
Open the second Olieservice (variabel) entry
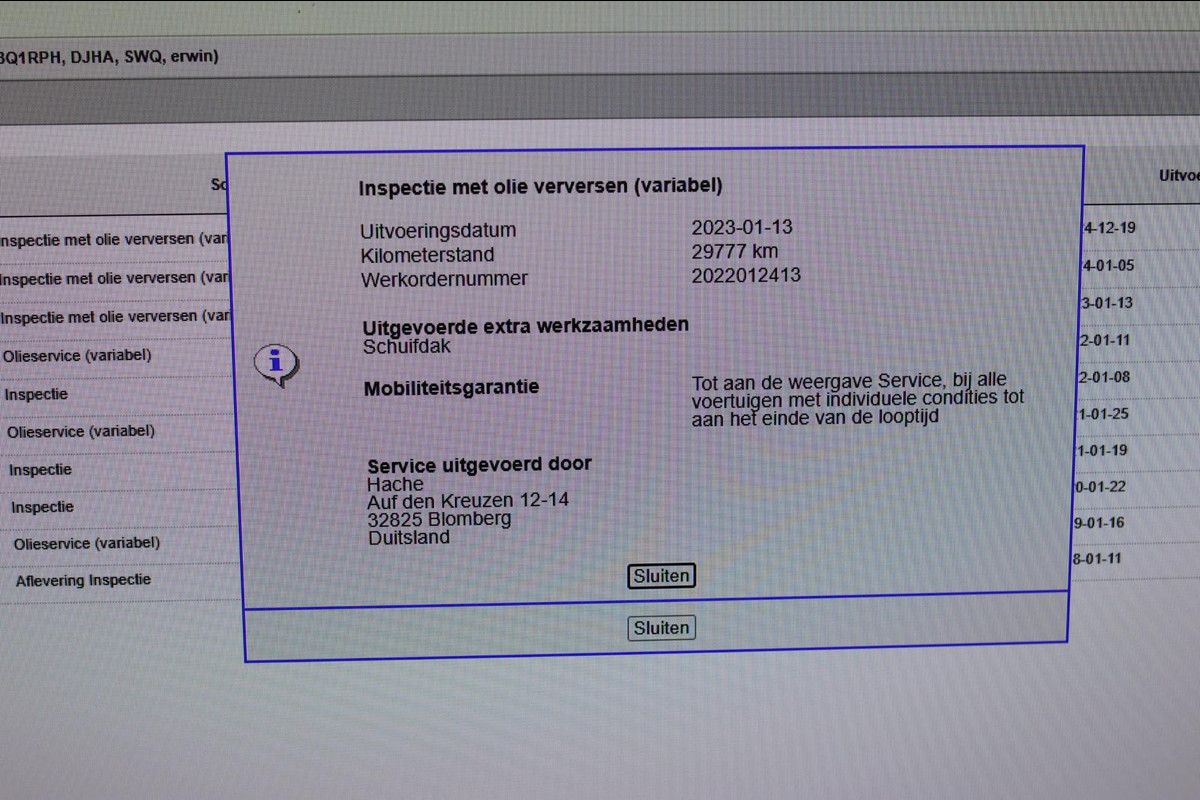81,431
